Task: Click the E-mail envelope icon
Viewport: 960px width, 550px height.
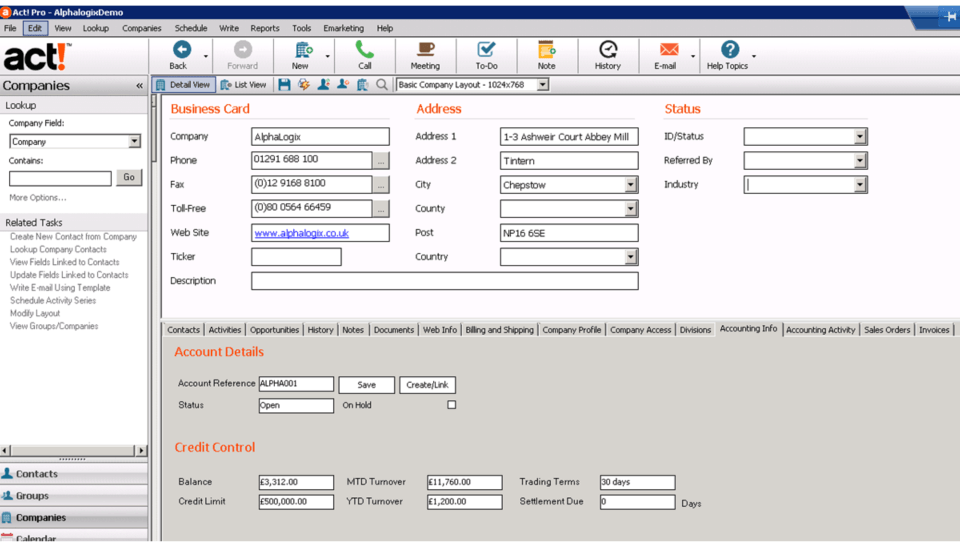Action: click(669, 49)
